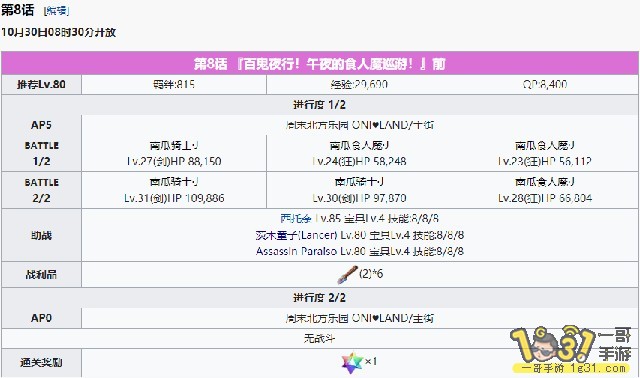Open the 茨木童子(Lancer) support link
This screenshot has height=378, width=640.
(297, 235)
